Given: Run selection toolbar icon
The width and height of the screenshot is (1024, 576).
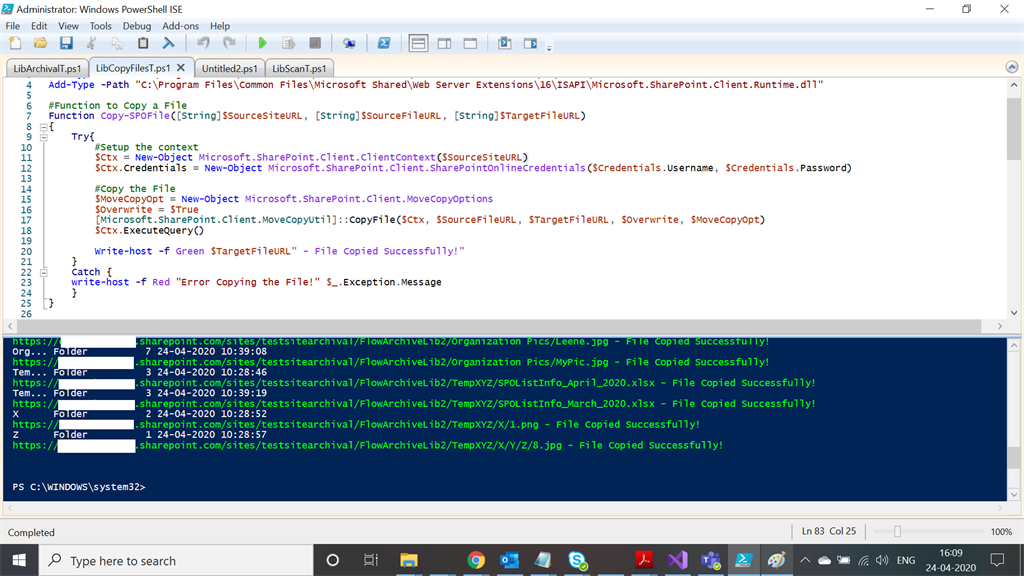Looking at the screenshot, I should (x=289, y=43).
